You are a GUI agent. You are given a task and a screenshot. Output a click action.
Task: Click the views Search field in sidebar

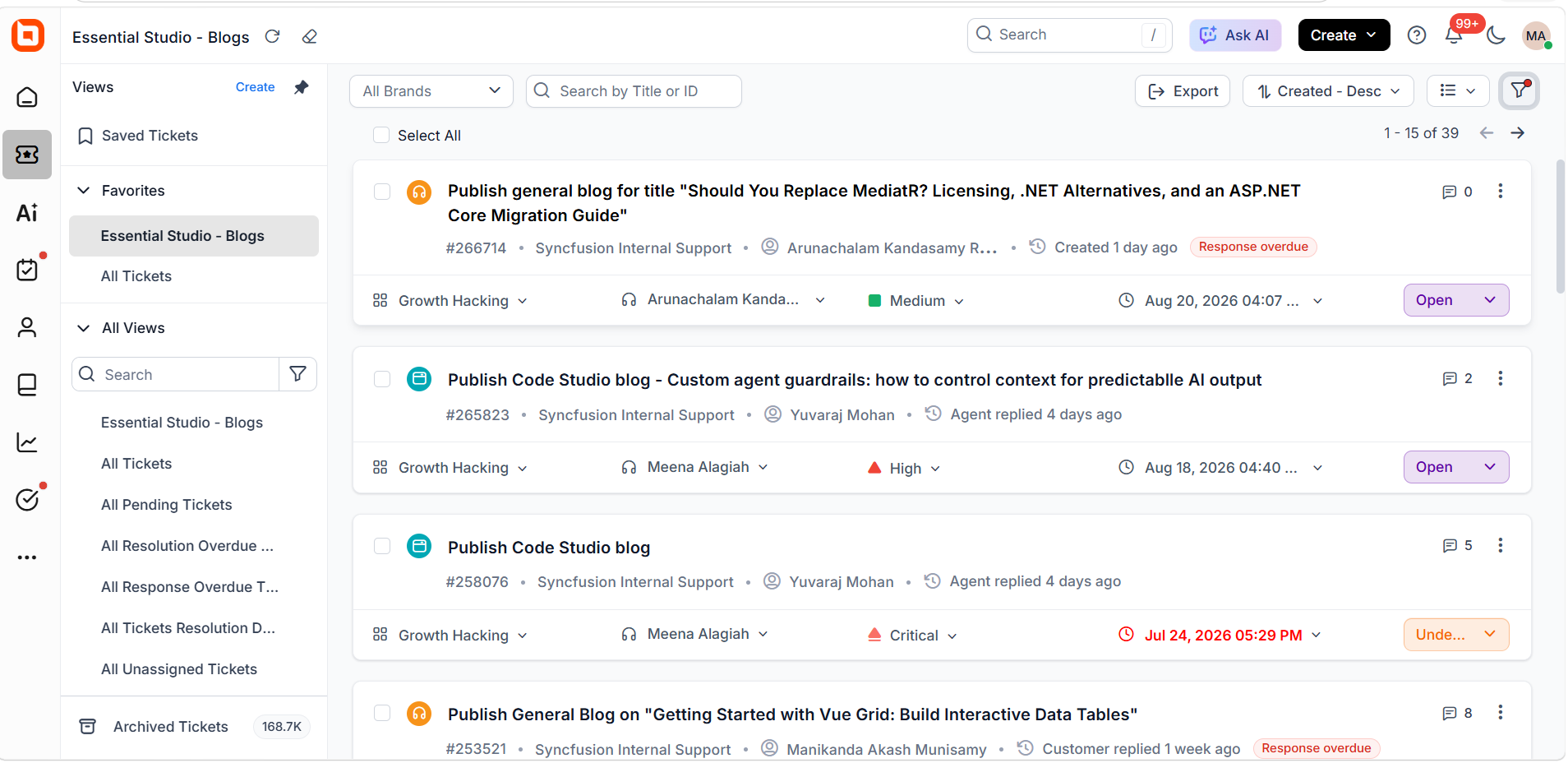tap(176, 374)
